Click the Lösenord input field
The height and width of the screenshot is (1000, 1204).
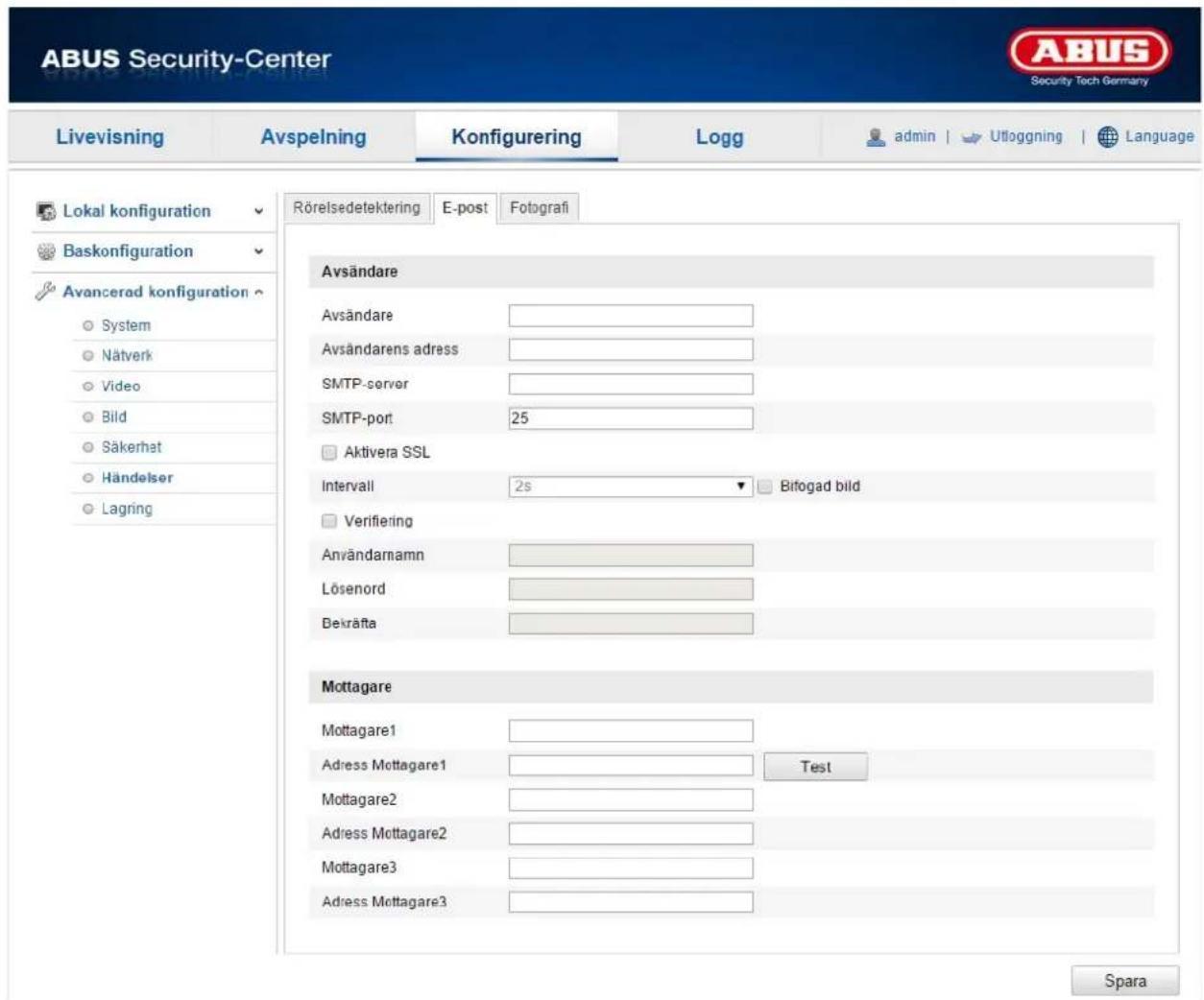(x=631, y=589)
